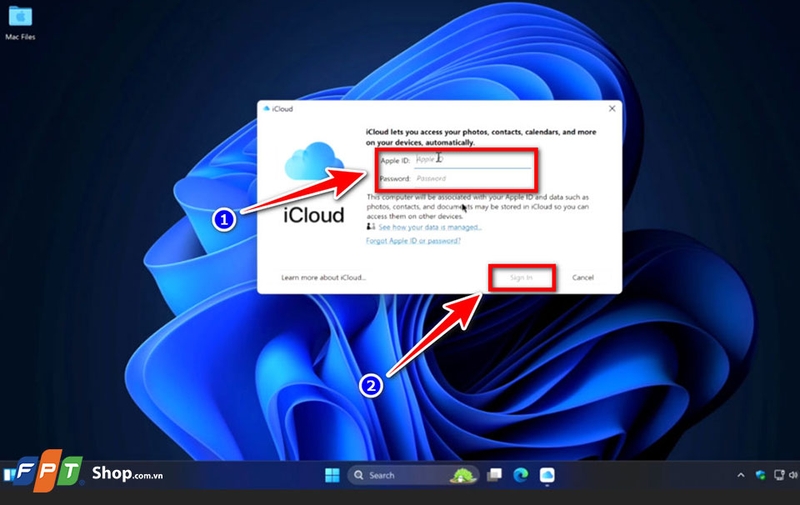The width and height of the screenshot is (800, 505).
Task: Click the Windows widgets icon on the taskbar's left end
Action: 8,475
